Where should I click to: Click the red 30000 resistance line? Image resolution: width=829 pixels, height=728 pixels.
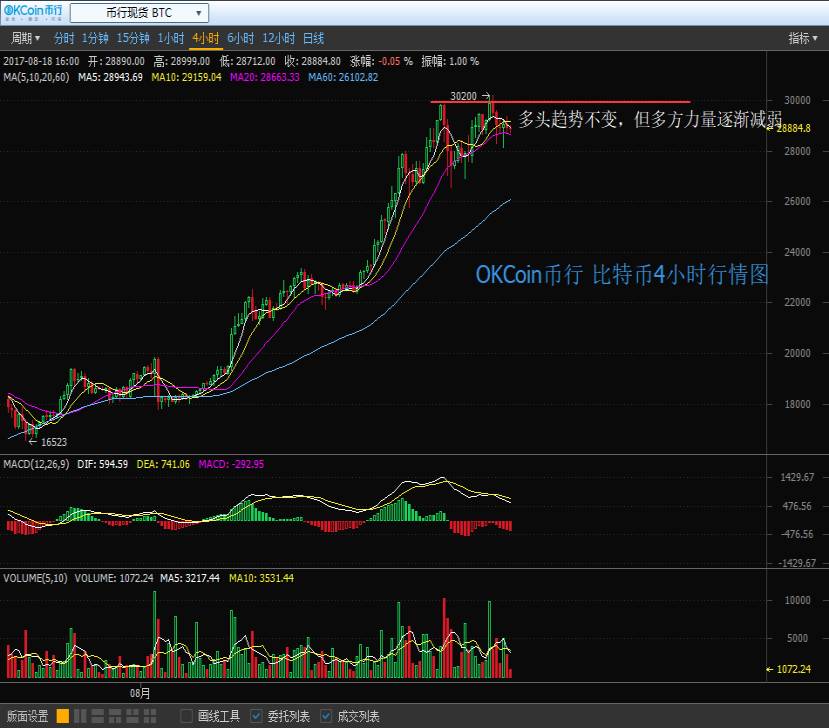click(x=560, y=102)
